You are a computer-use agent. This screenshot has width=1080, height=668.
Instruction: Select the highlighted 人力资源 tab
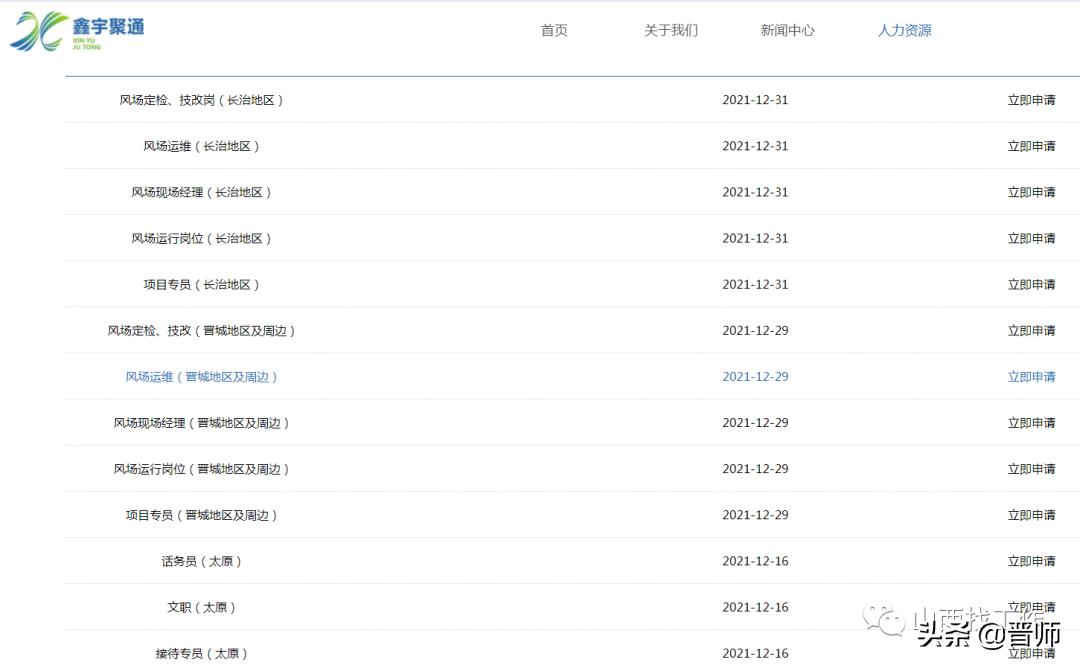point(904,30)
